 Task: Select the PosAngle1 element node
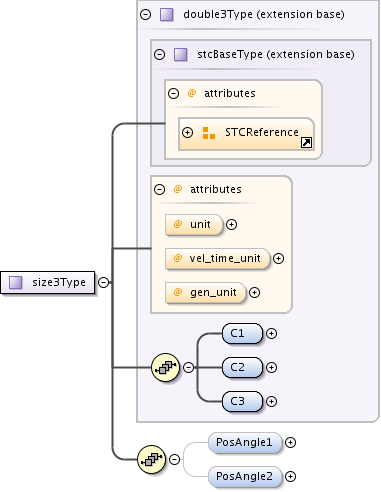click(x=245, y=443)
